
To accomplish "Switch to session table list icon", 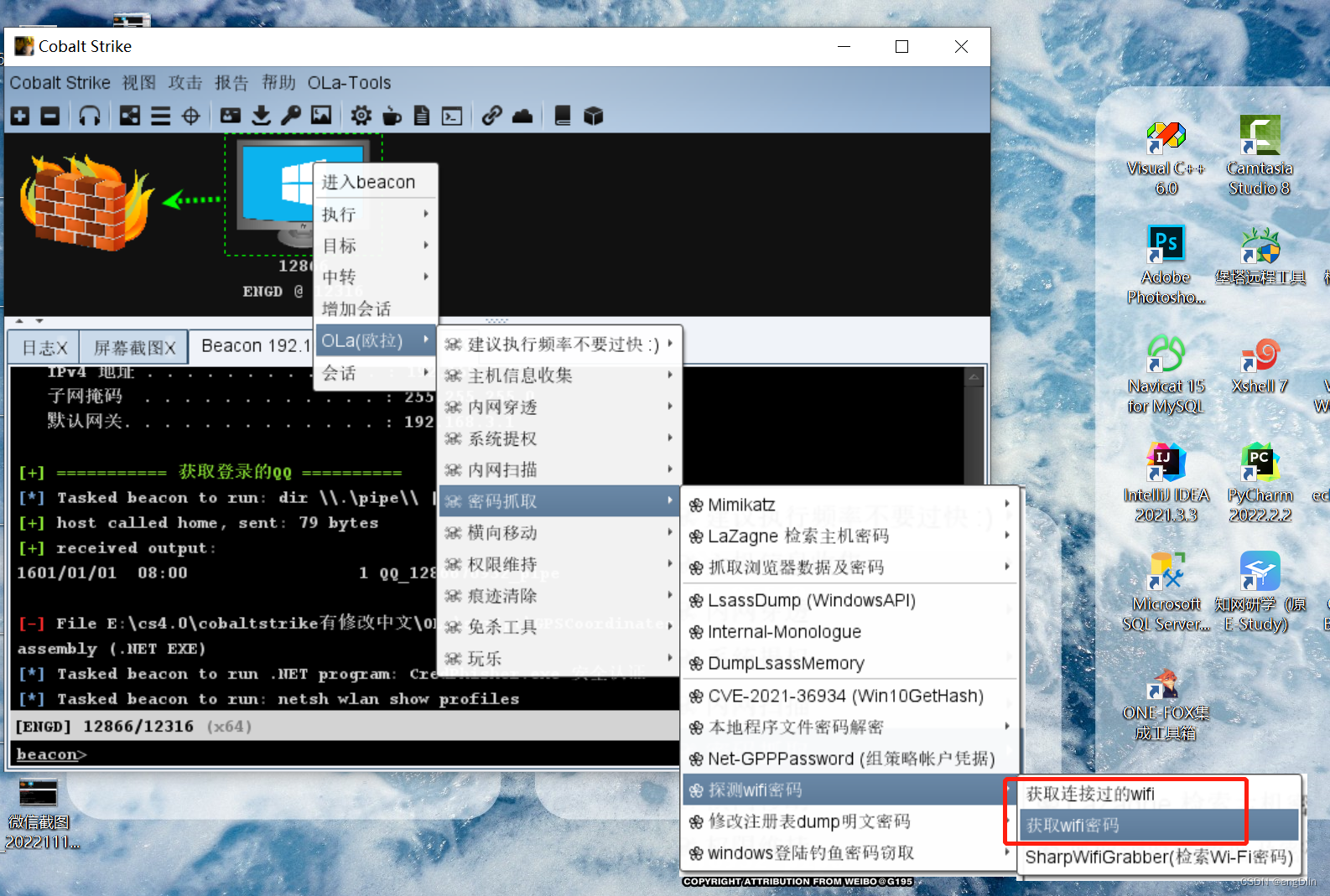I will coord(161,116).
